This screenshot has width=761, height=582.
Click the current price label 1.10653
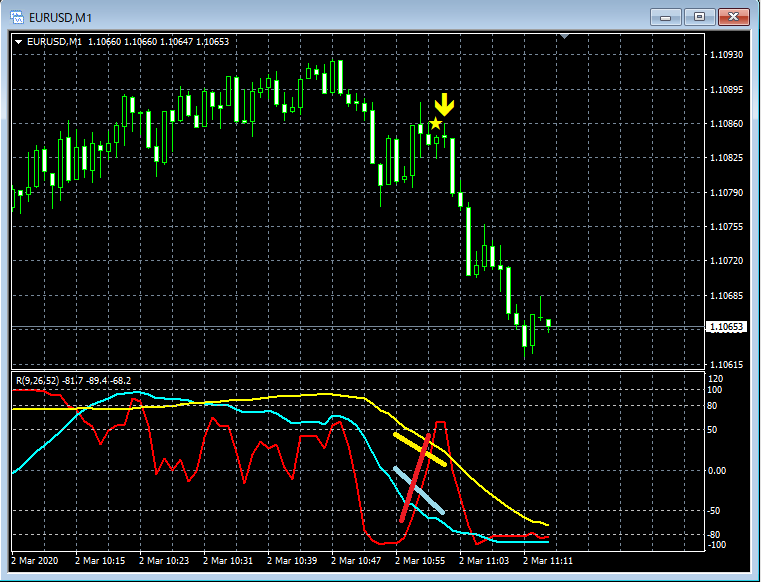[727, 327]
